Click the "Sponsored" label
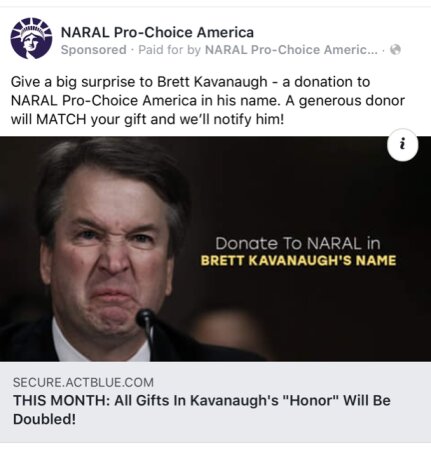The image size is (431, 449). click(94, 50)
